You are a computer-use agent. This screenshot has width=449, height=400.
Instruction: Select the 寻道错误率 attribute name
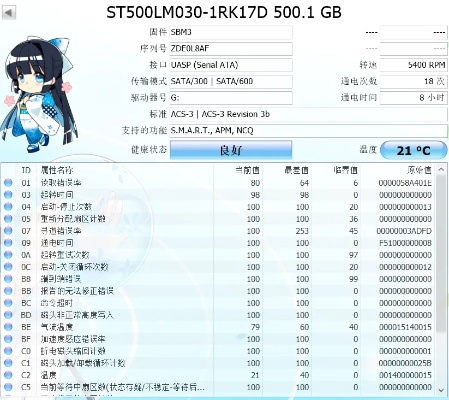[61, 231]
